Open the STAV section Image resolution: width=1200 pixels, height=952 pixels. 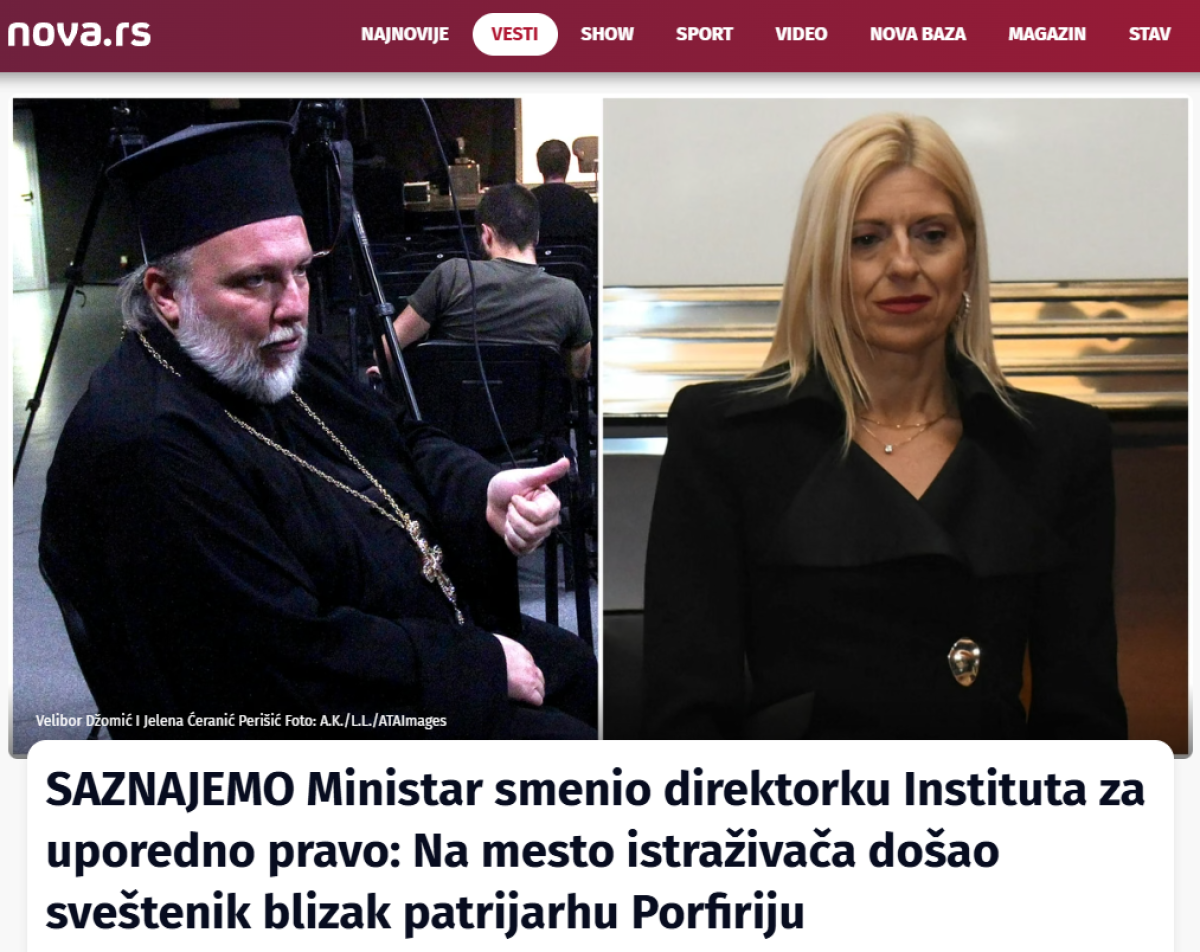[1149, 34]
